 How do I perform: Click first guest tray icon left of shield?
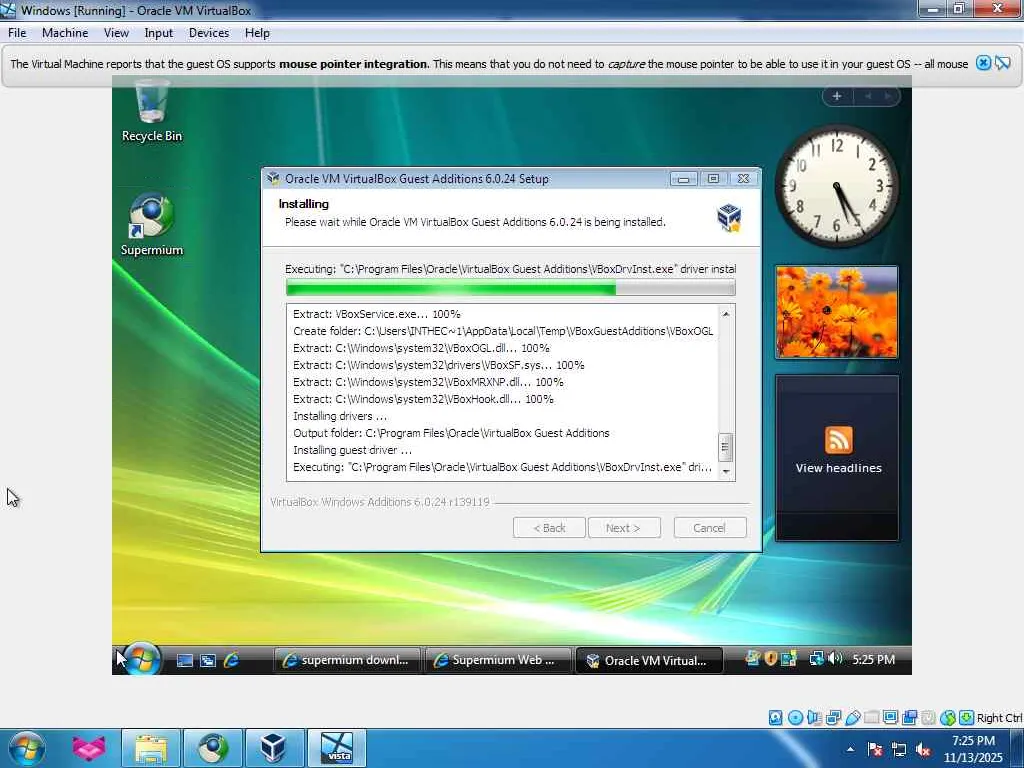[753, 659]
